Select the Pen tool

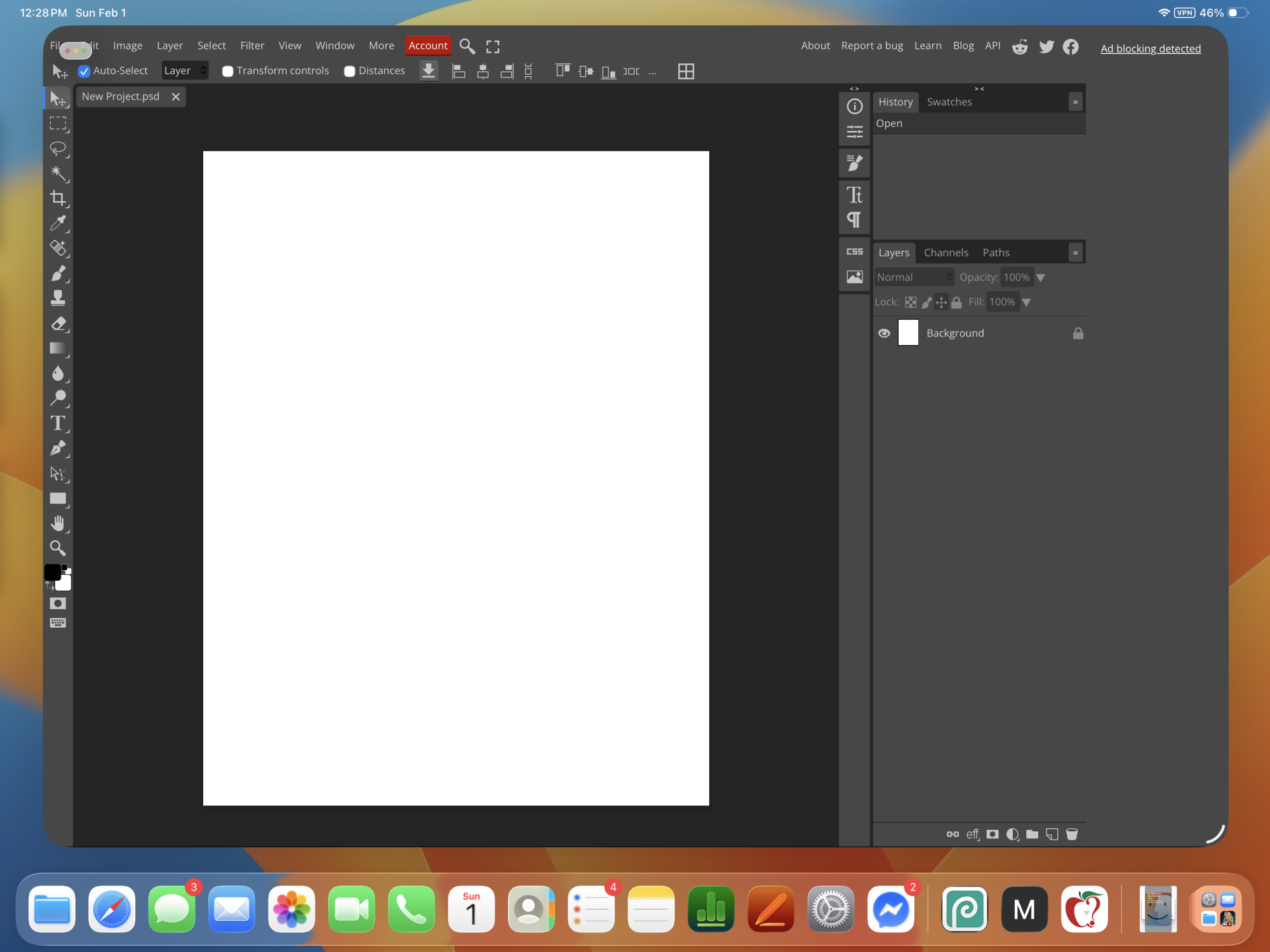click(x=58, y=448)
